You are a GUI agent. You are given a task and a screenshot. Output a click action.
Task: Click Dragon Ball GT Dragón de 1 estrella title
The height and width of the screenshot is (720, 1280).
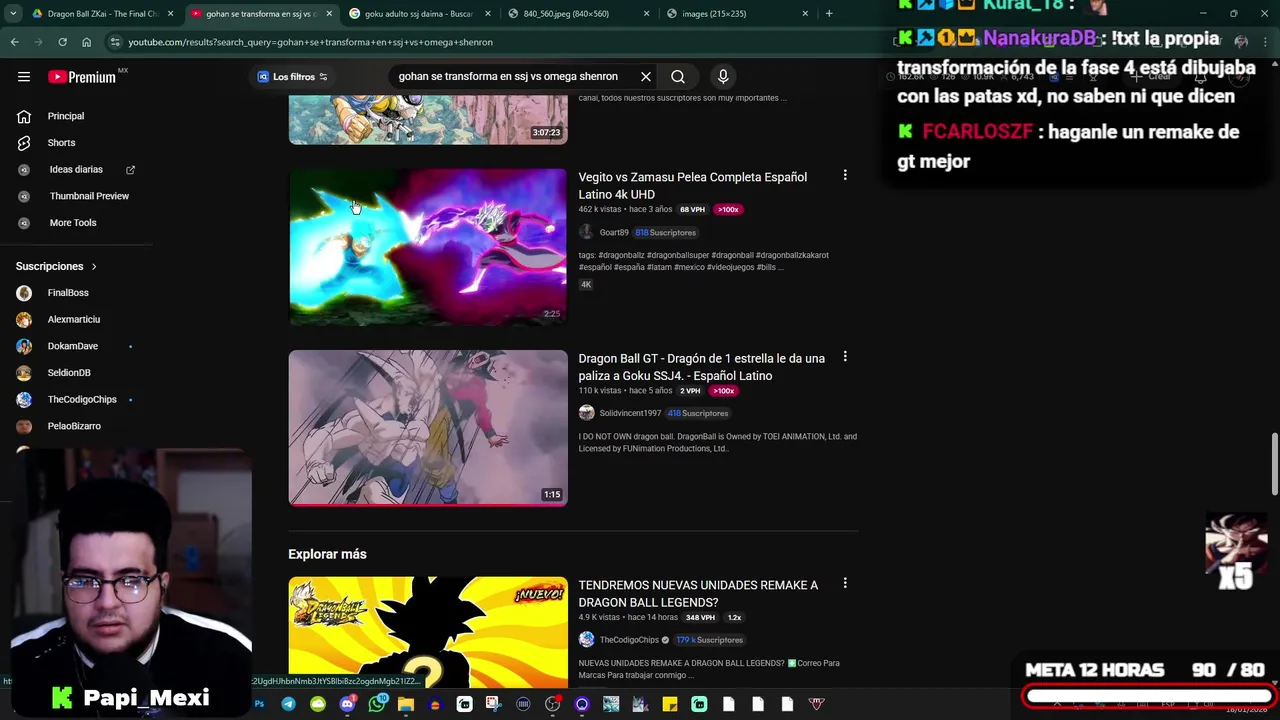pyautogui.click(x=702, y=367)
